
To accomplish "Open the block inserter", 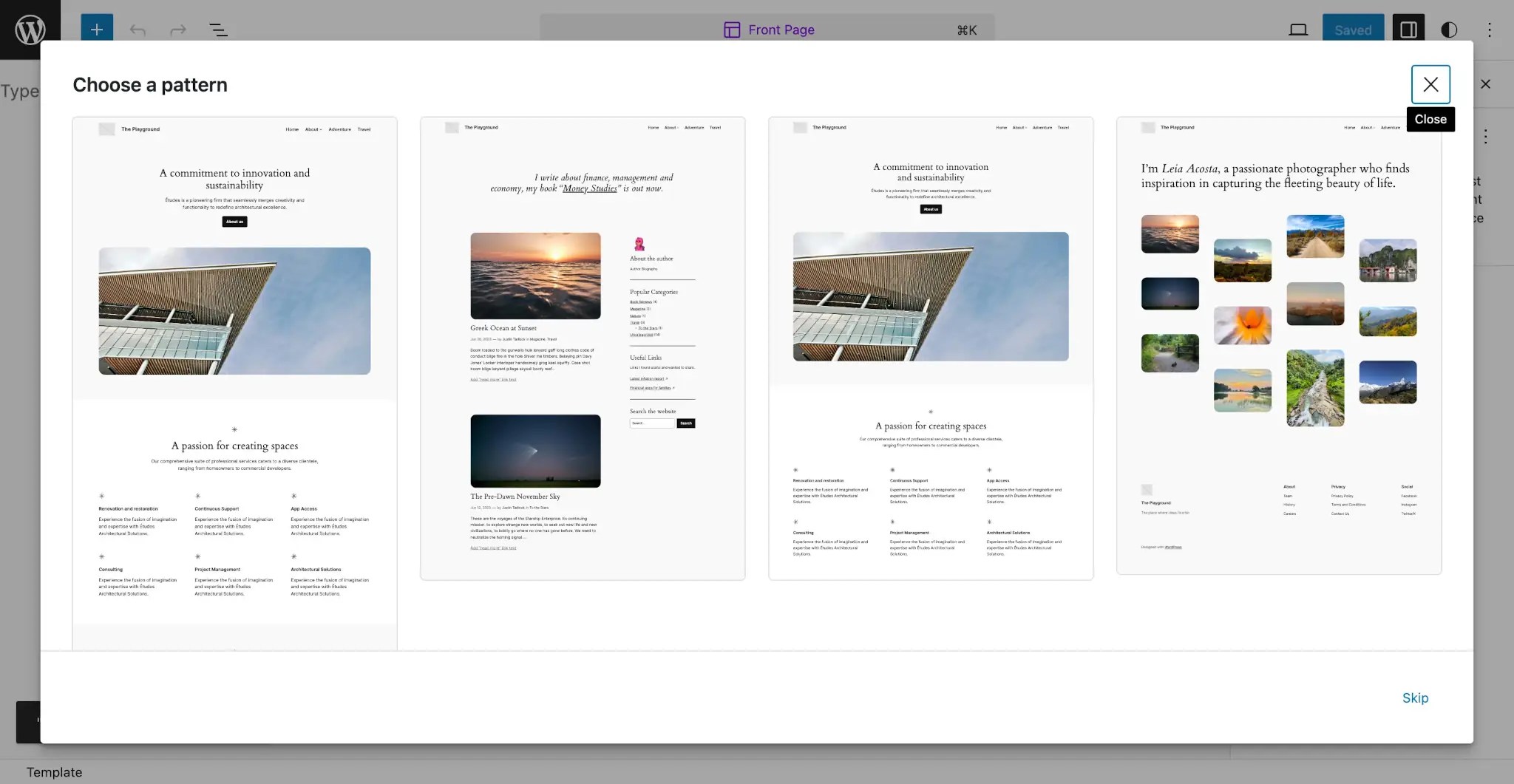I will [x=96, y=30].
